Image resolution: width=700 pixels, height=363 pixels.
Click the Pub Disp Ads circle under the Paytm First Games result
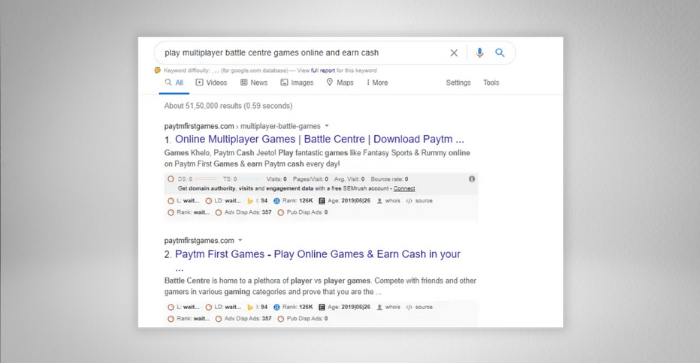[280, 319]
